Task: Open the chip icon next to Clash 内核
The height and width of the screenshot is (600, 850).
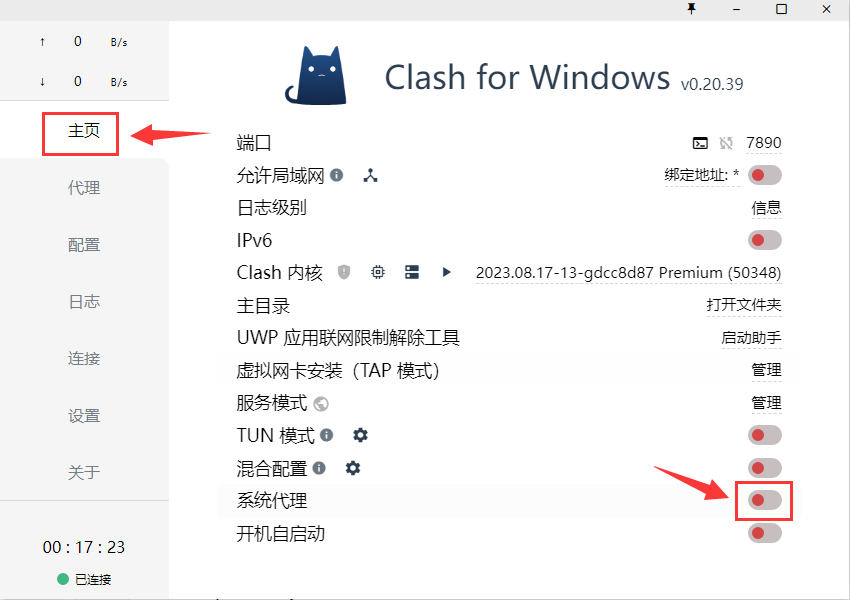Action: click(x=378, y=272)
